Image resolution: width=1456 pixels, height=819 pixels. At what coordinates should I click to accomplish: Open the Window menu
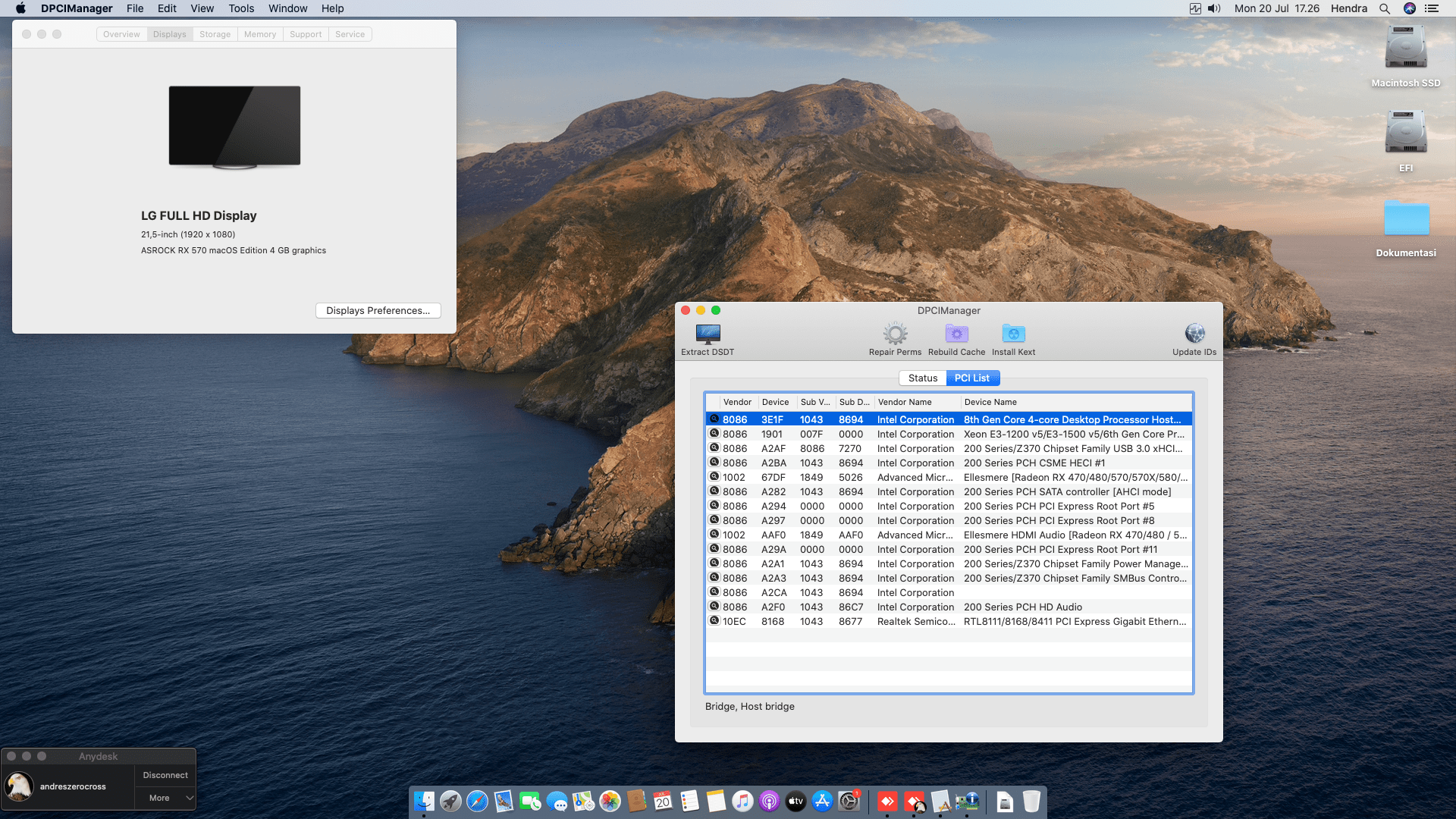point(287,8)
